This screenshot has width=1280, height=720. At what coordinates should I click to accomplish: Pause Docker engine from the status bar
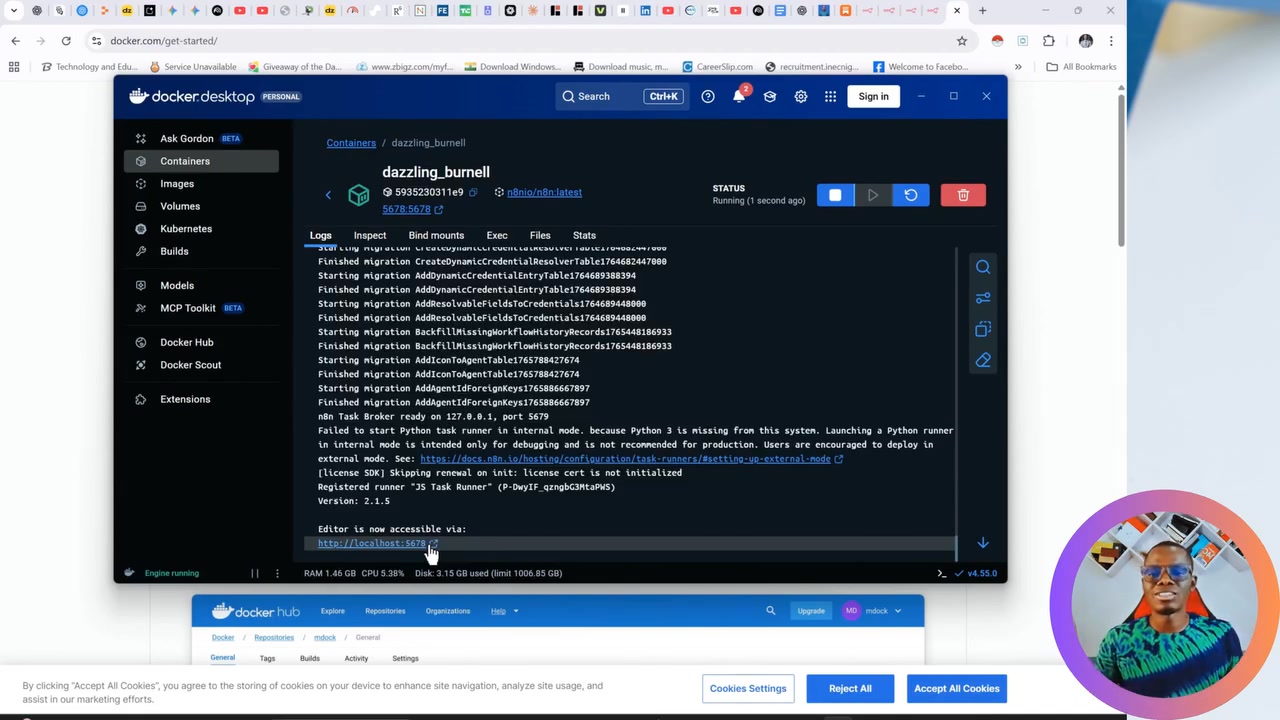pos(255,573)
